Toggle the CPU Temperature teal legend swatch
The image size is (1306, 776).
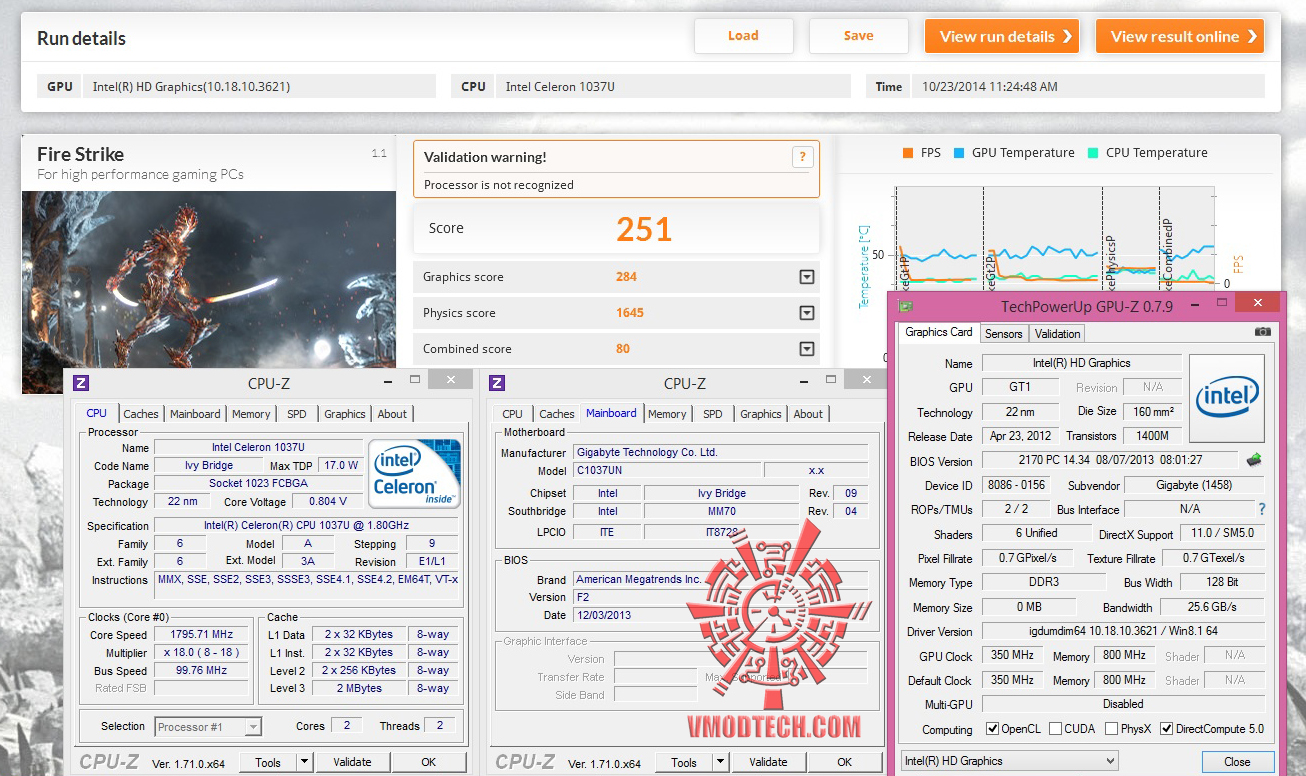click(1093, 153)
